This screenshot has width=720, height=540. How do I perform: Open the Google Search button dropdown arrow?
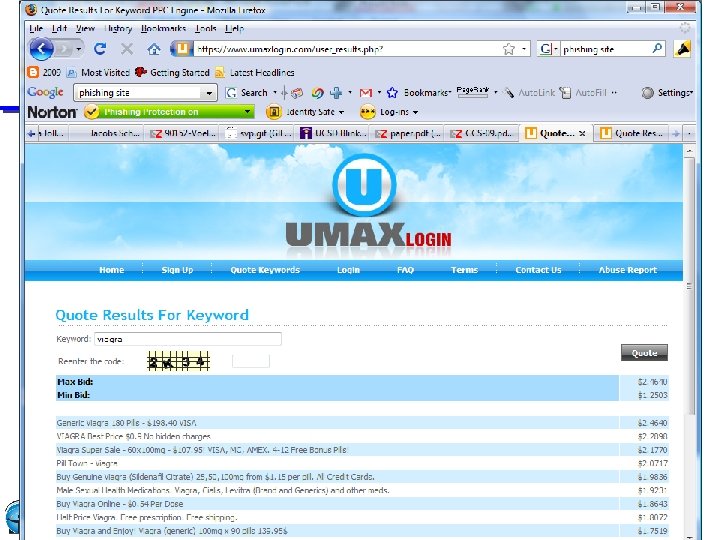tap(275, 93)
